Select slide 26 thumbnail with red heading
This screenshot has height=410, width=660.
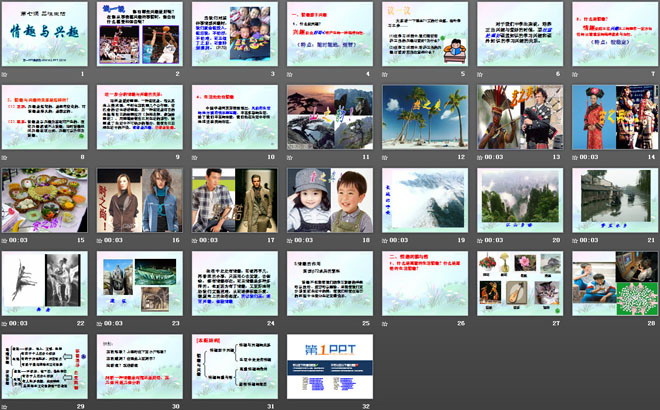(425, 284)
